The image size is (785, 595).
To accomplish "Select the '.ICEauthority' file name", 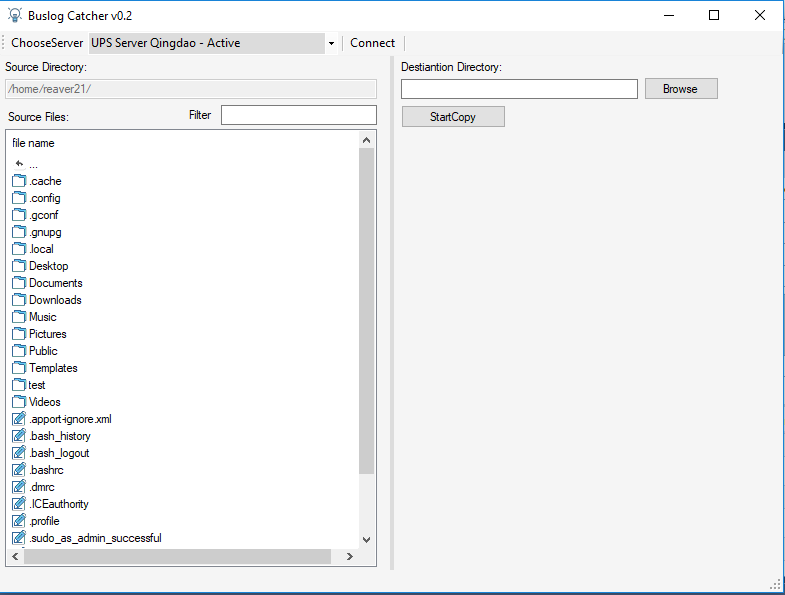I will [x=59, y=504].
